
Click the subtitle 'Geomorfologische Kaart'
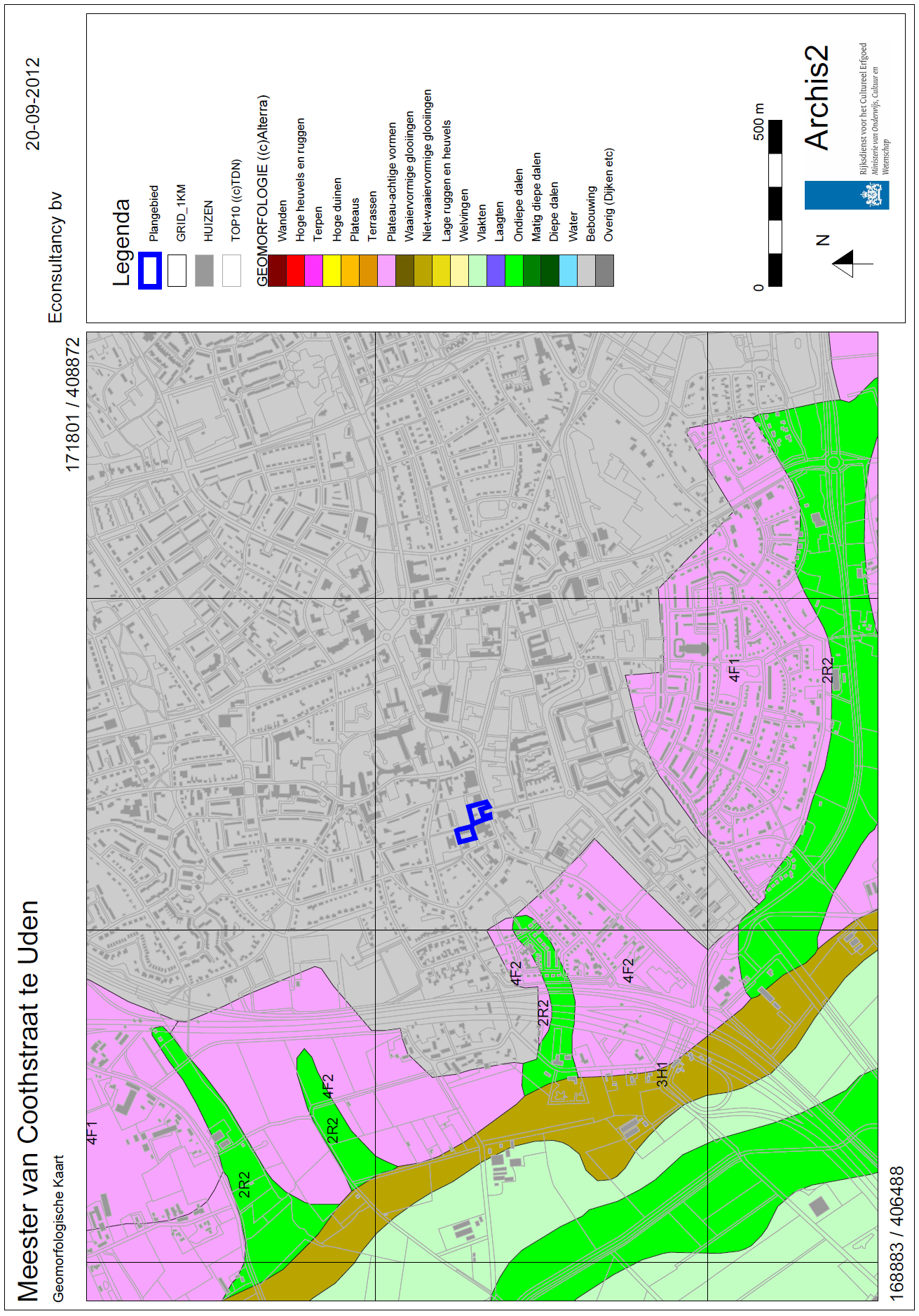(59, 1228)
